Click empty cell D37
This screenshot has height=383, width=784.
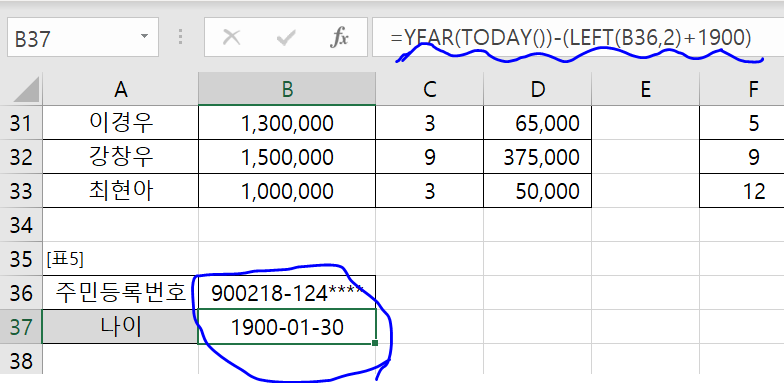(x=538, y=326)
